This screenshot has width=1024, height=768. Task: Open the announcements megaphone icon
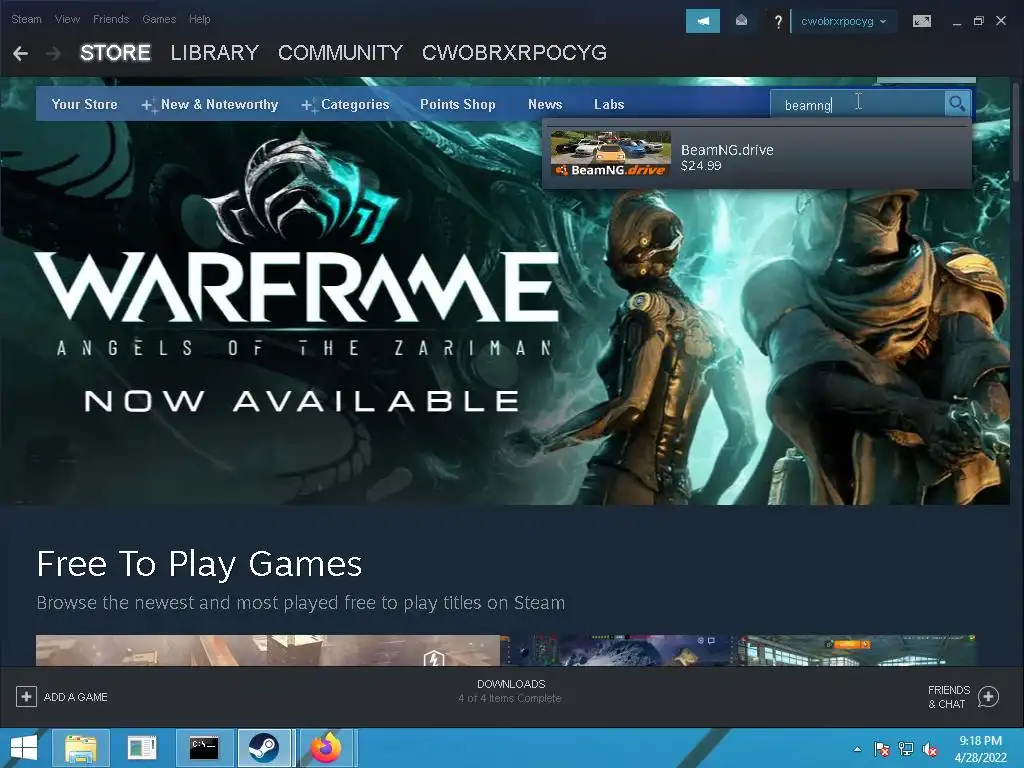point(703,21)
